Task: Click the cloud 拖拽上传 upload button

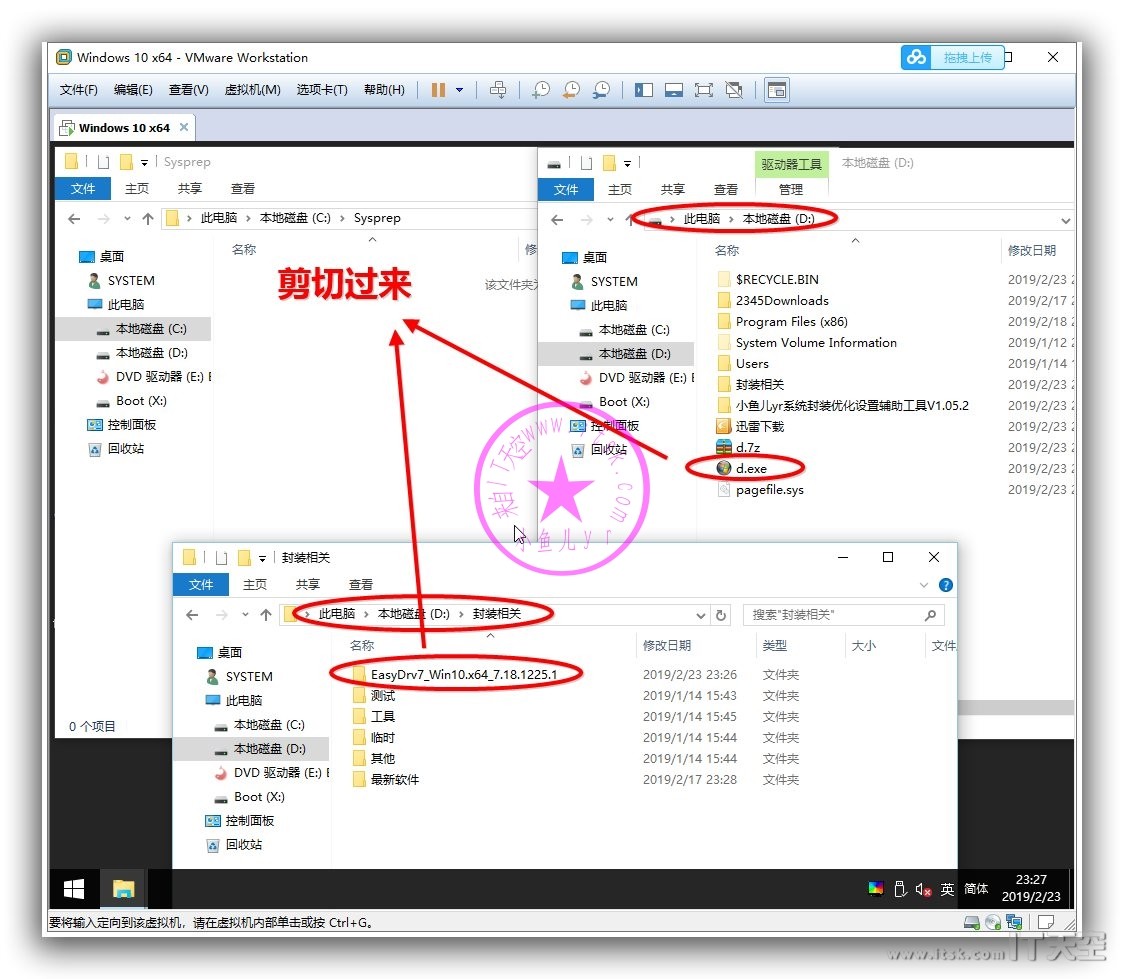Action: [951, 57]
